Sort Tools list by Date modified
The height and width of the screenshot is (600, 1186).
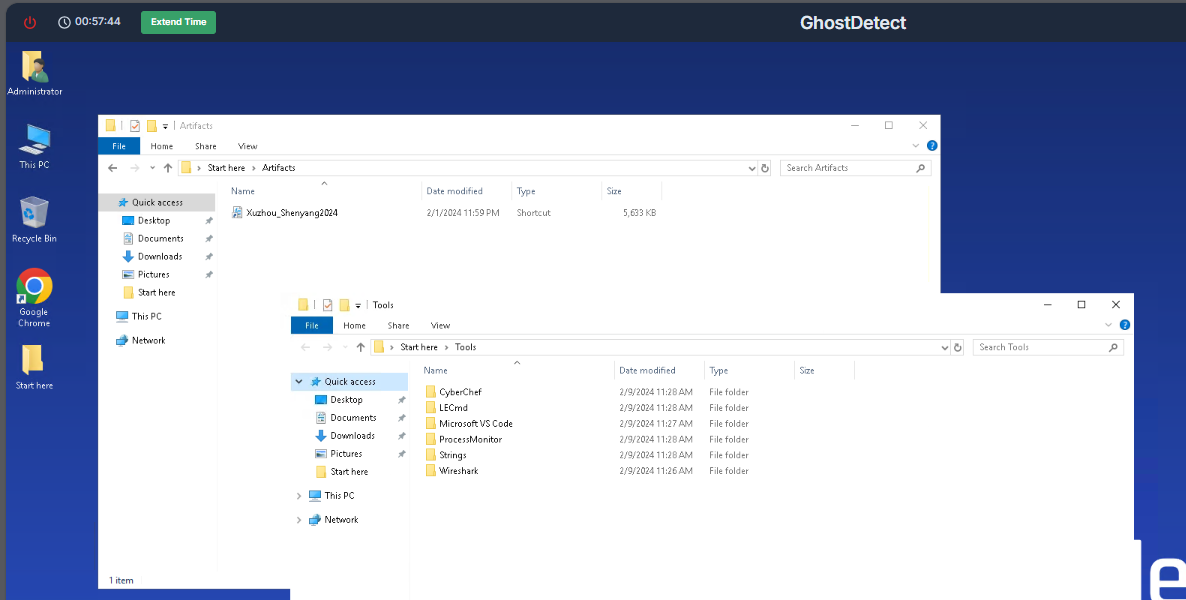pyautogui.click(x=647, y=370)
